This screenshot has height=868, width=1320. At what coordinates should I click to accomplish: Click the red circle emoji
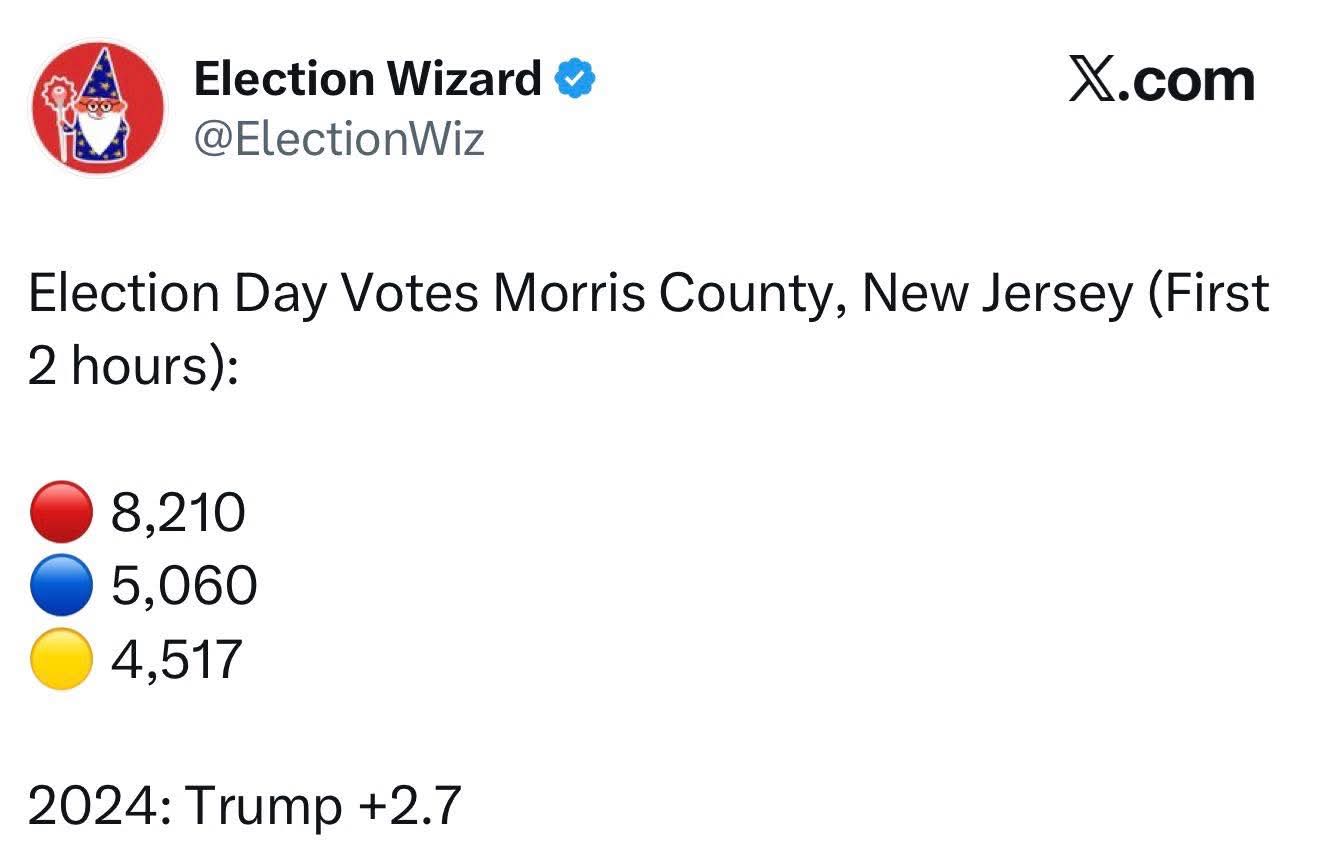pos(62,514)
